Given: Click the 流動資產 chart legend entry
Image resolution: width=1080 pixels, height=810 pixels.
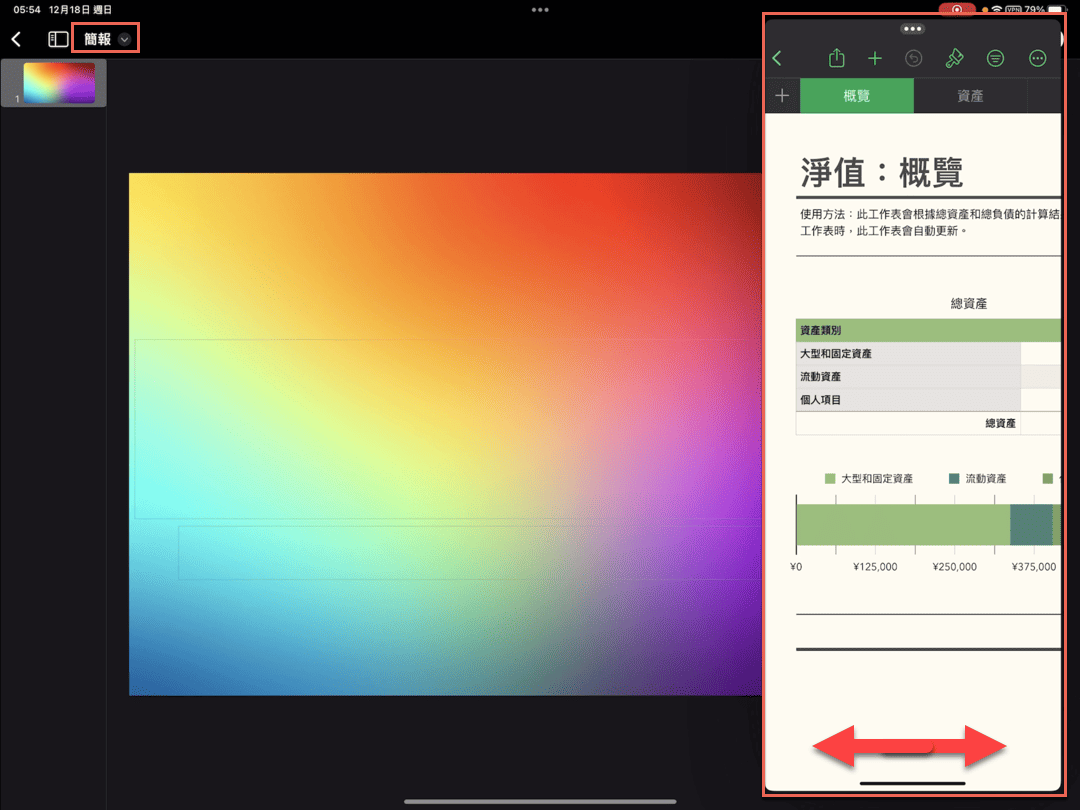Looking at the screenshot, I should pyautogui.click(x=977, y=479).
